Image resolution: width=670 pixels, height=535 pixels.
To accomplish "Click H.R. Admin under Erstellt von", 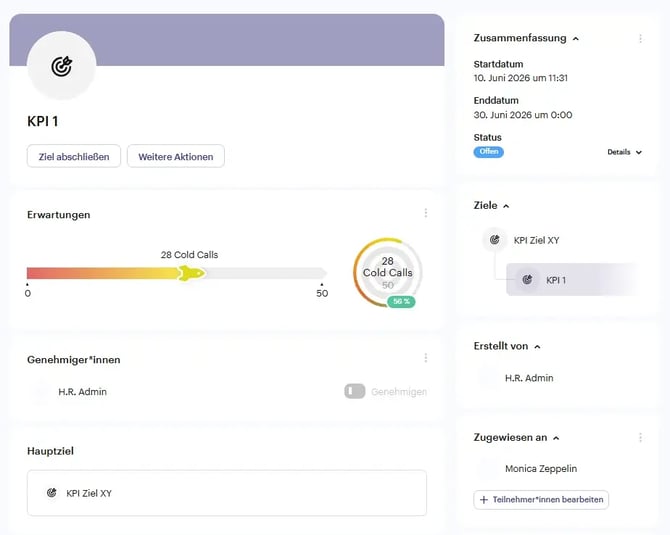I will point(529,378).
